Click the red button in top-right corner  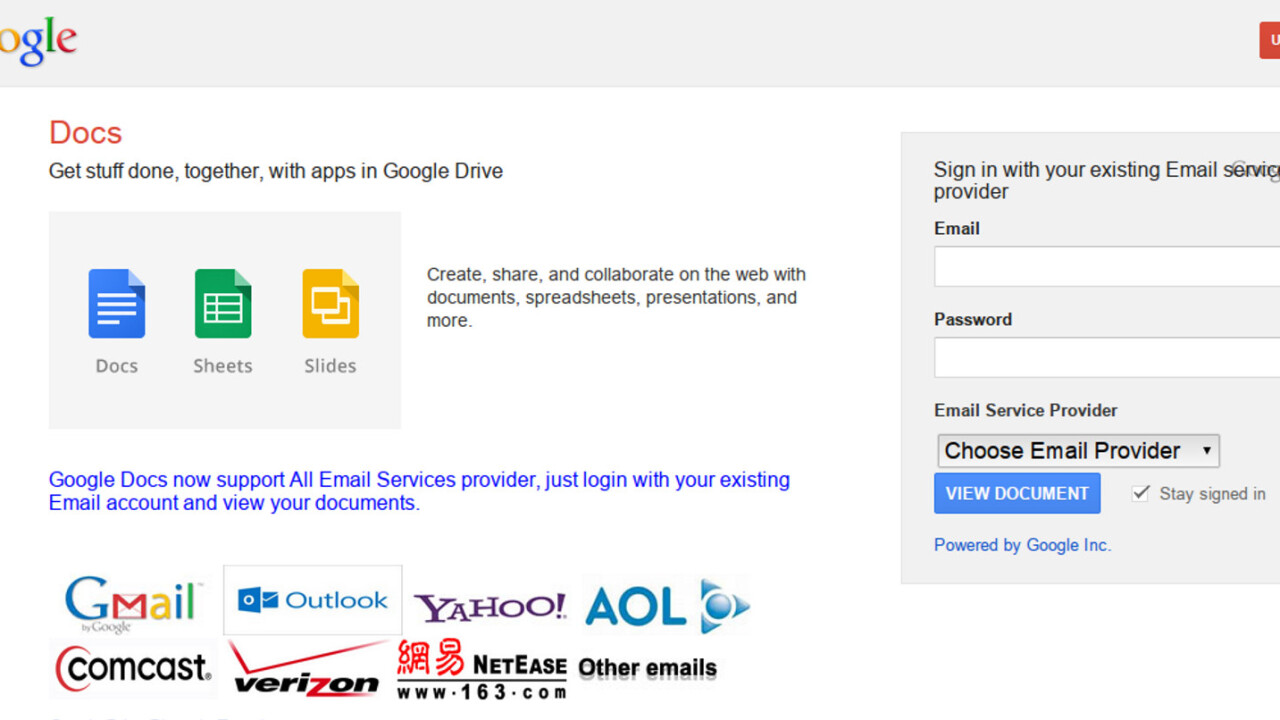(x=1270, y=41)
